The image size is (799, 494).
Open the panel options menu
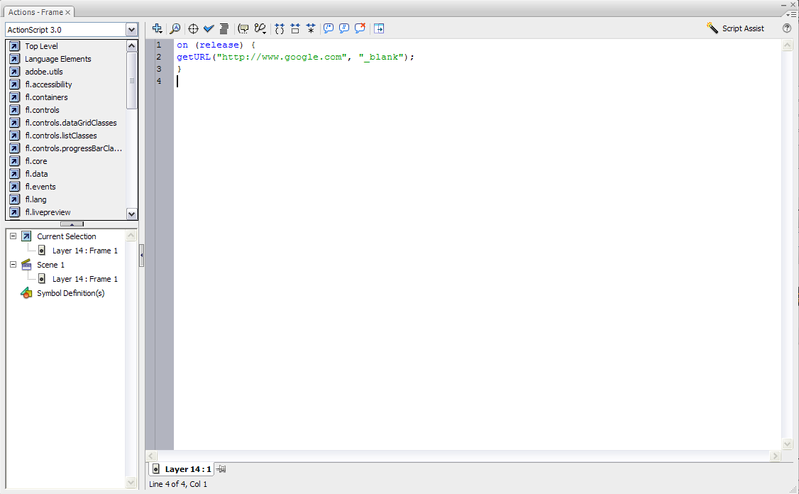click(x=792, y=15)
